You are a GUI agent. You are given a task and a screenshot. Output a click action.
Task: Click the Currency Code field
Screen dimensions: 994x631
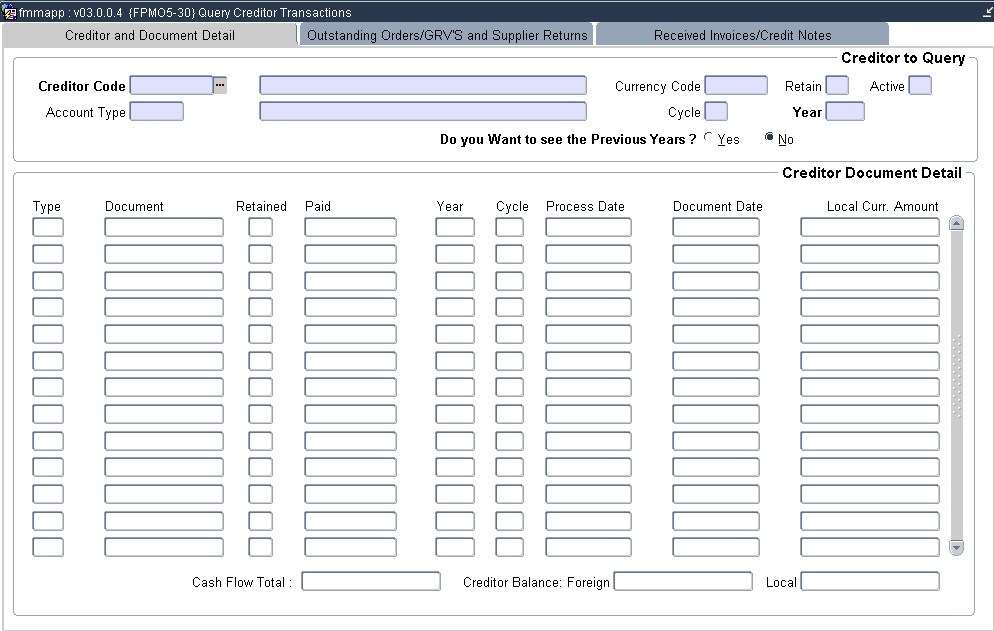736,86
